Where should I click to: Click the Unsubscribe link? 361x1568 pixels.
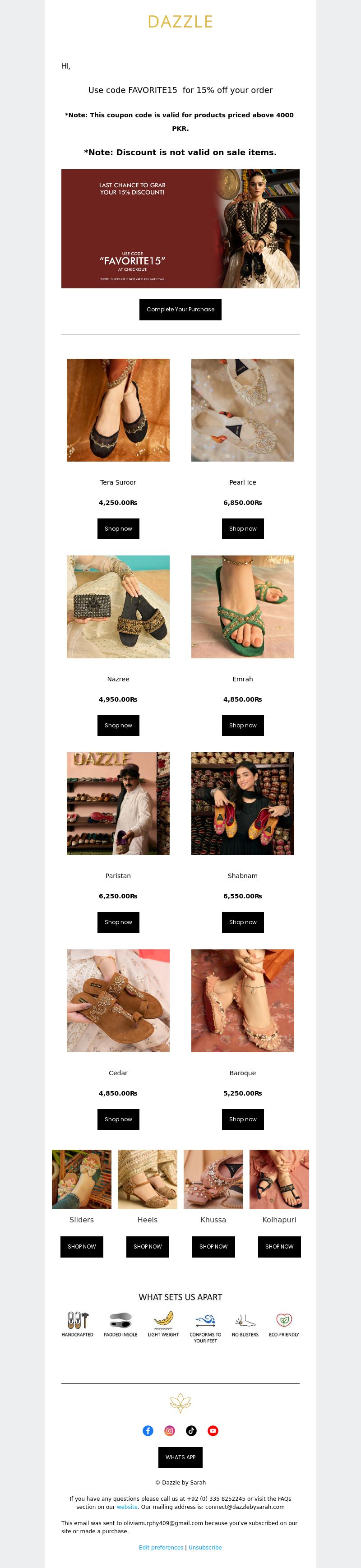(205, 1547)
